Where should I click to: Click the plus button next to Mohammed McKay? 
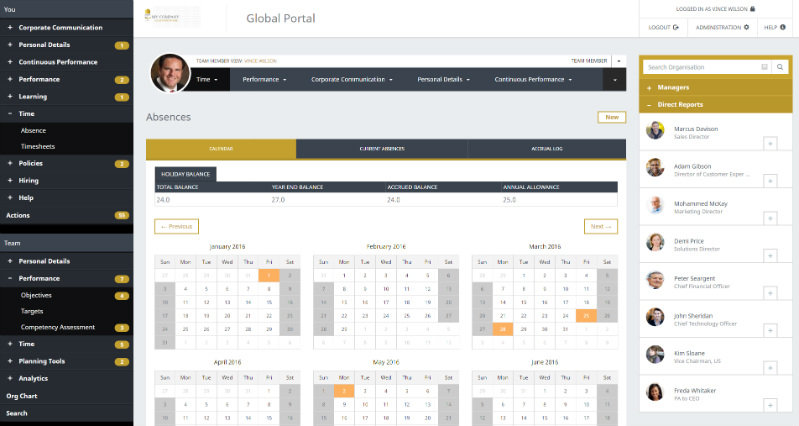coord(770,218)
